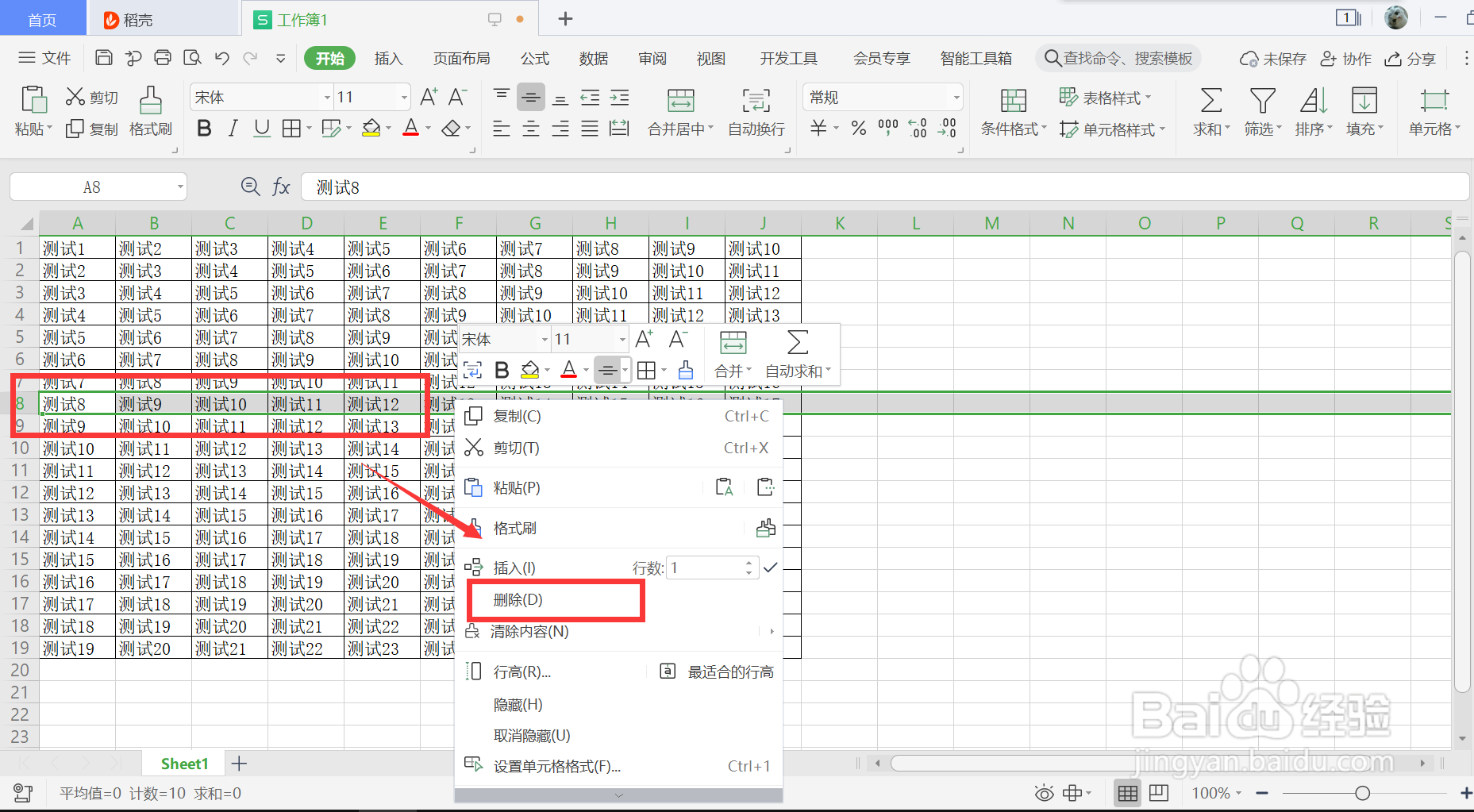Click the Fill (填充) icon
Screen dimensions: 1474x812
tap(1364, 101)
